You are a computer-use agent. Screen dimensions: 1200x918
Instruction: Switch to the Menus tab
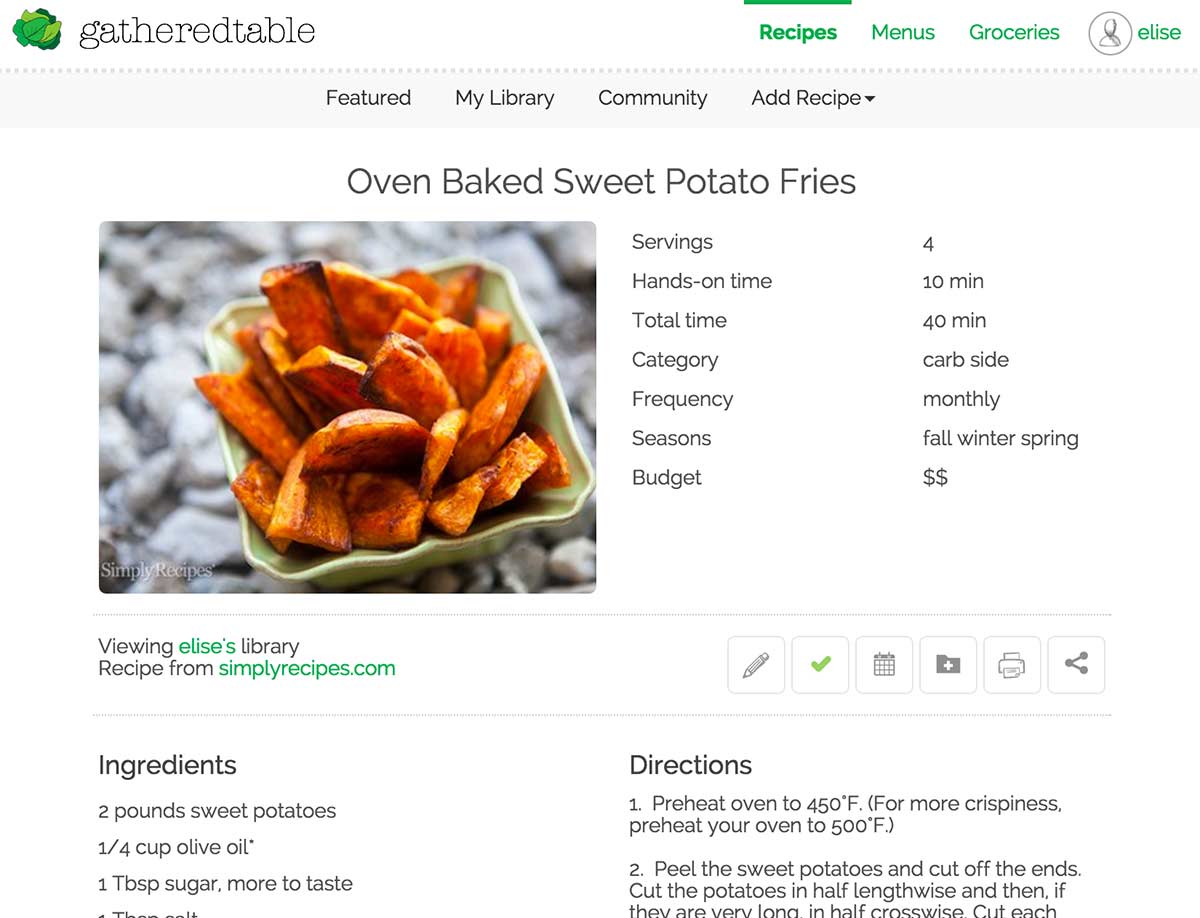(902, 33)
